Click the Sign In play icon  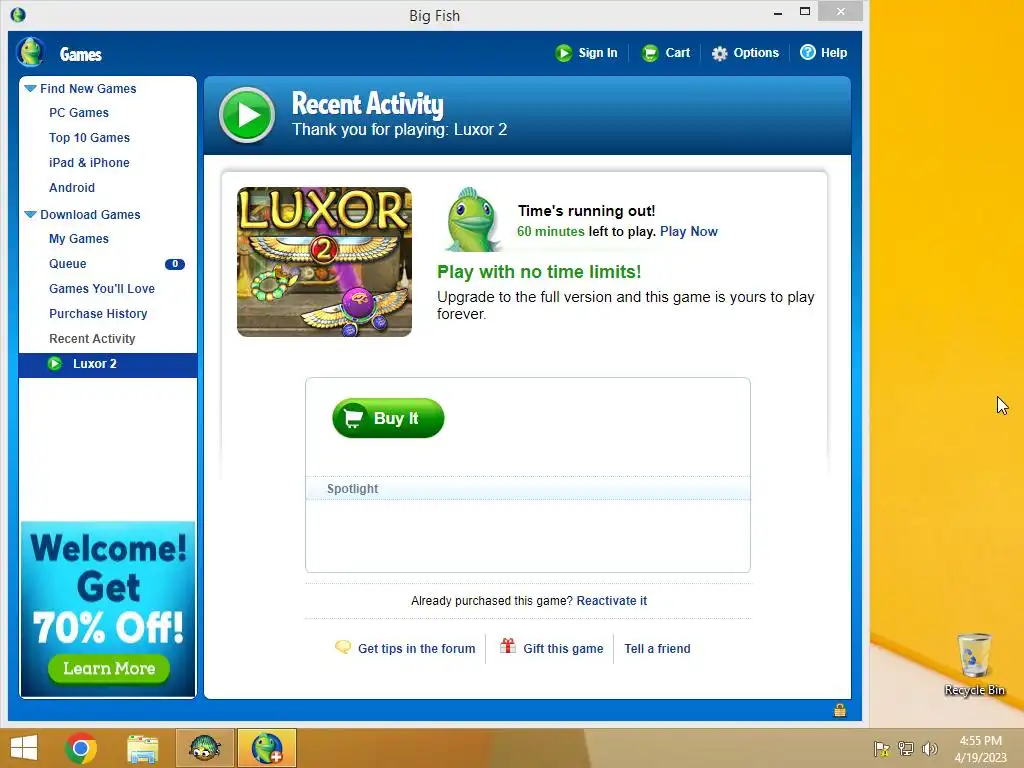(564, 53)
